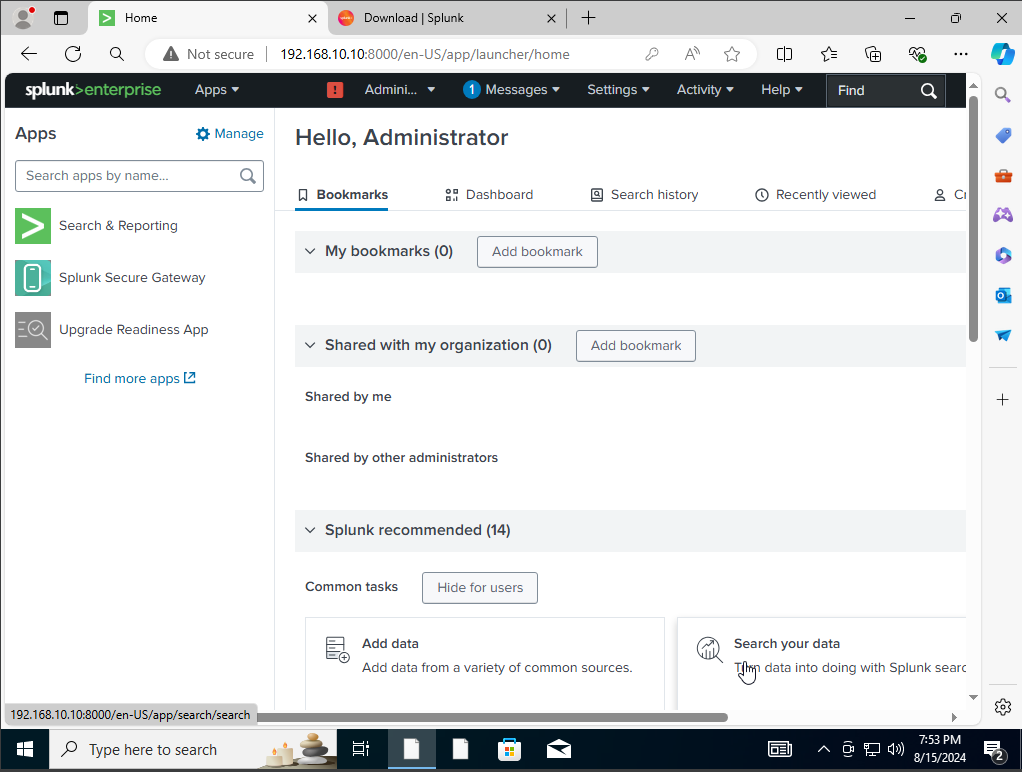Collapse the My bookmarks section

coord(310,251)
